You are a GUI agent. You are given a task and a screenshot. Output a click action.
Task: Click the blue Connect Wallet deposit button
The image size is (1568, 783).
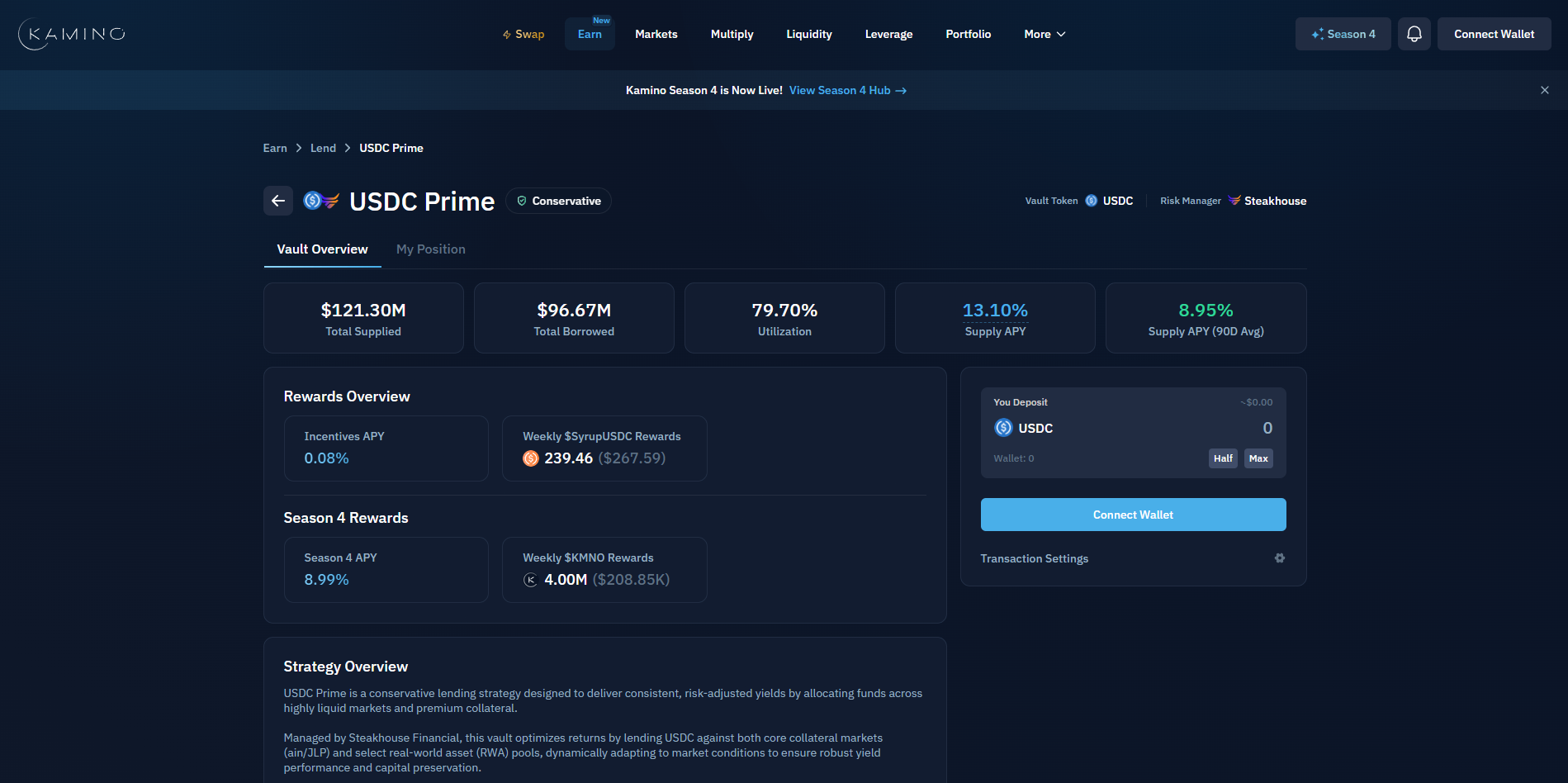point(1133,515)
